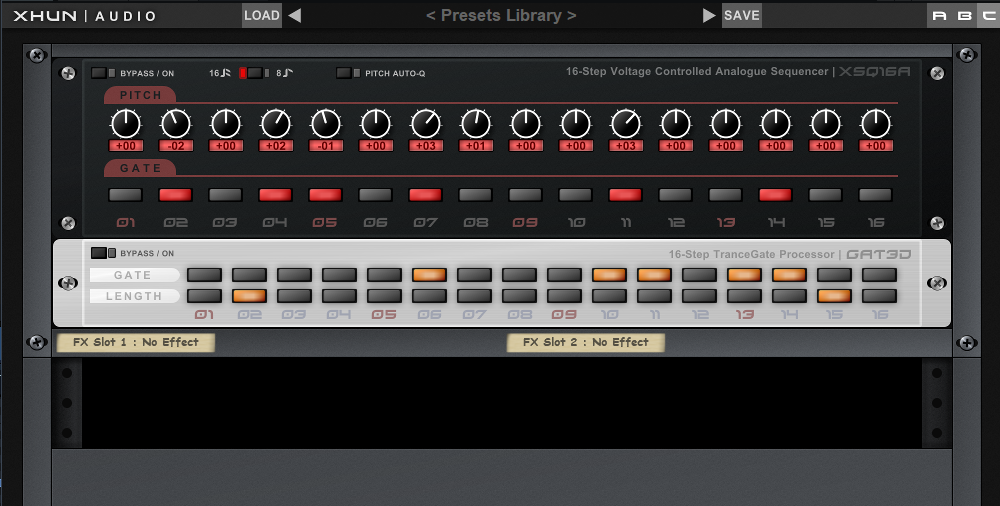This screenshot has height=506, width=1000.
Task: Disable the lit sequencer gate step 05
Action: pyautogui.click(x=325, y=195)
